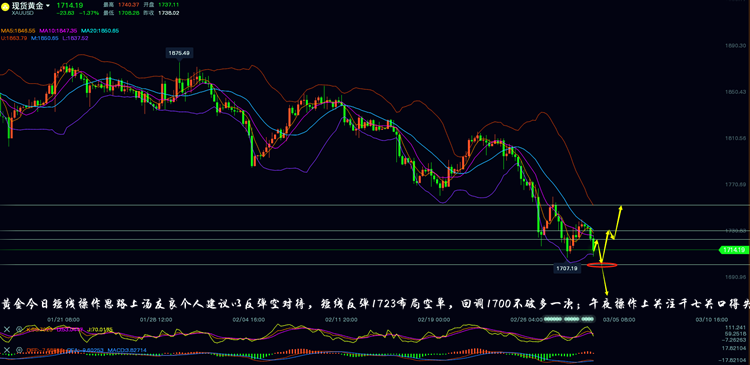Screen dimensions: 750x365
Task: Click the 昨收 value 1738.02
Action: click(x=168, y=13)
